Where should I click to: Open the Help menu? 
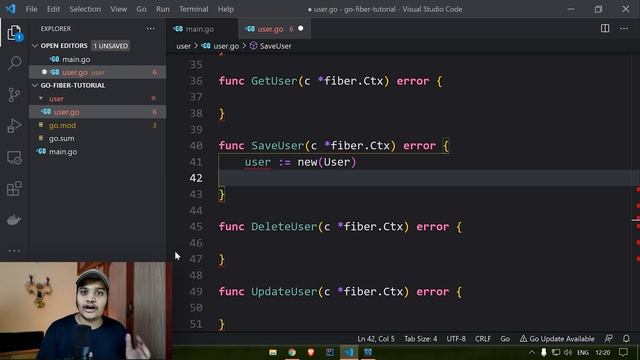(226, 9)
